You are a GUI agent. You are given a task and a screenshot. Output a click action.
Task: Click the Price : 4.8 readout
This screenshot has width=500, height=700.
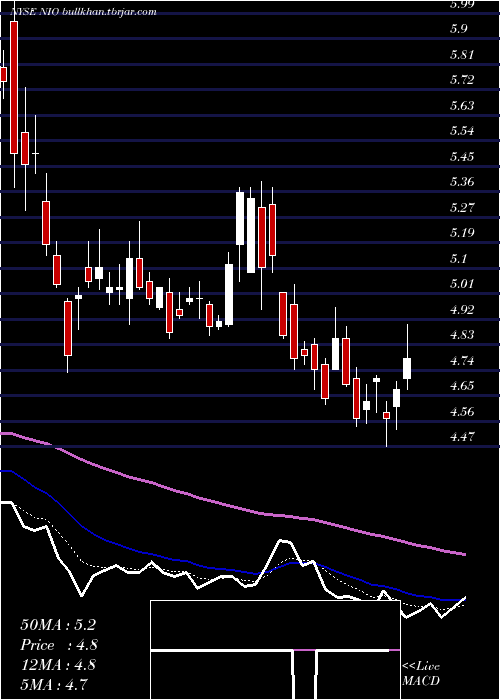coord(59,645)
